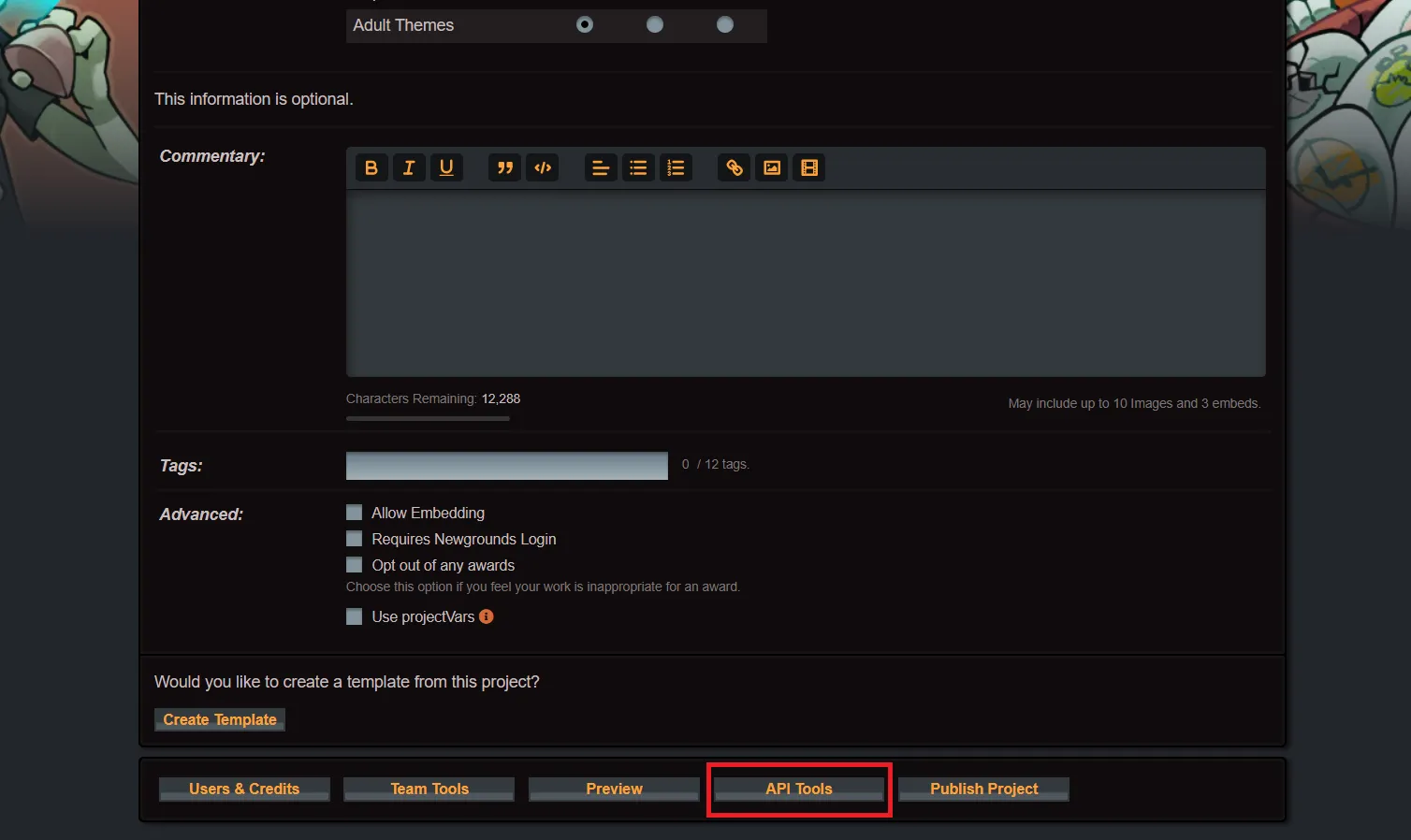Insert a blockquote in the commentary

click(x=504, y=167)
